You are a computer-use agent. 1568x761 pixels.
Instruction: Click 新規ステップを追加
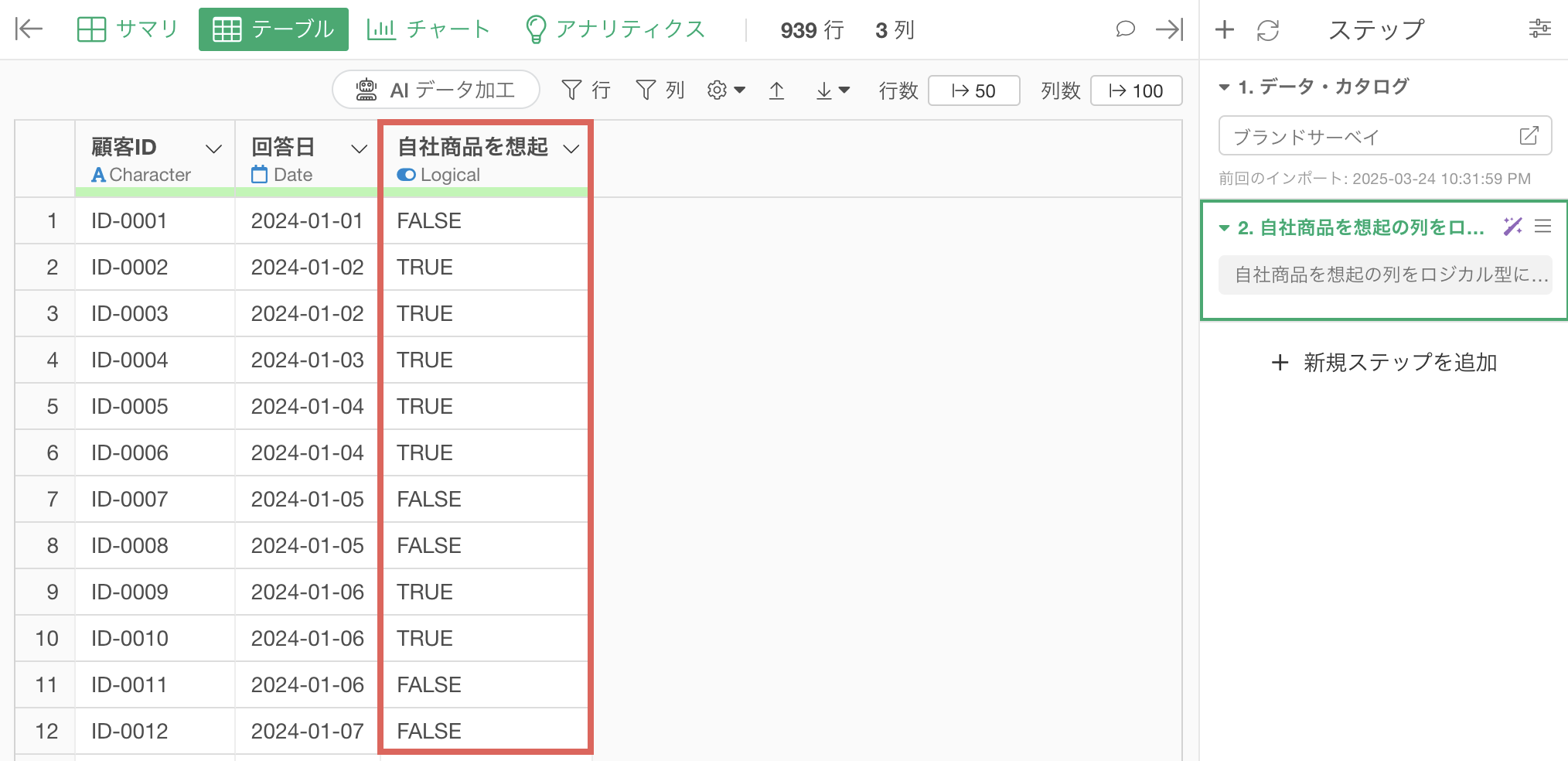(x=1384, y=362)
